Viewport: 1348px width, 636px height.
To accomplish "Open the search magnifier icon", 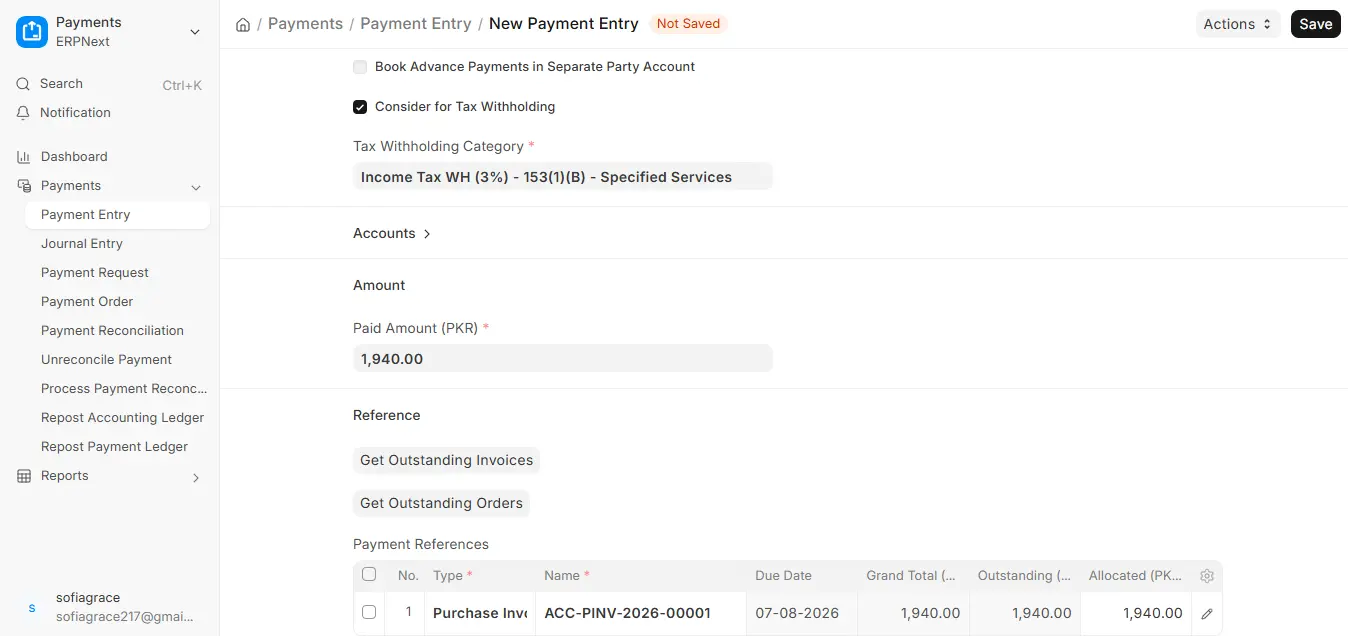I will 23,84.
